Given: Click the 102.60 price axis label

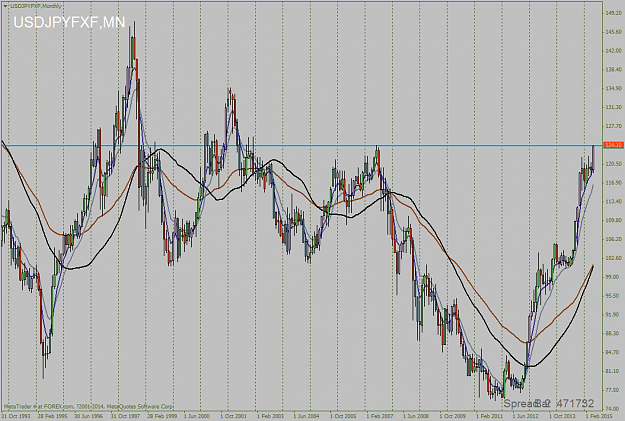Looking at the screenshot, I should click(613, 258).
